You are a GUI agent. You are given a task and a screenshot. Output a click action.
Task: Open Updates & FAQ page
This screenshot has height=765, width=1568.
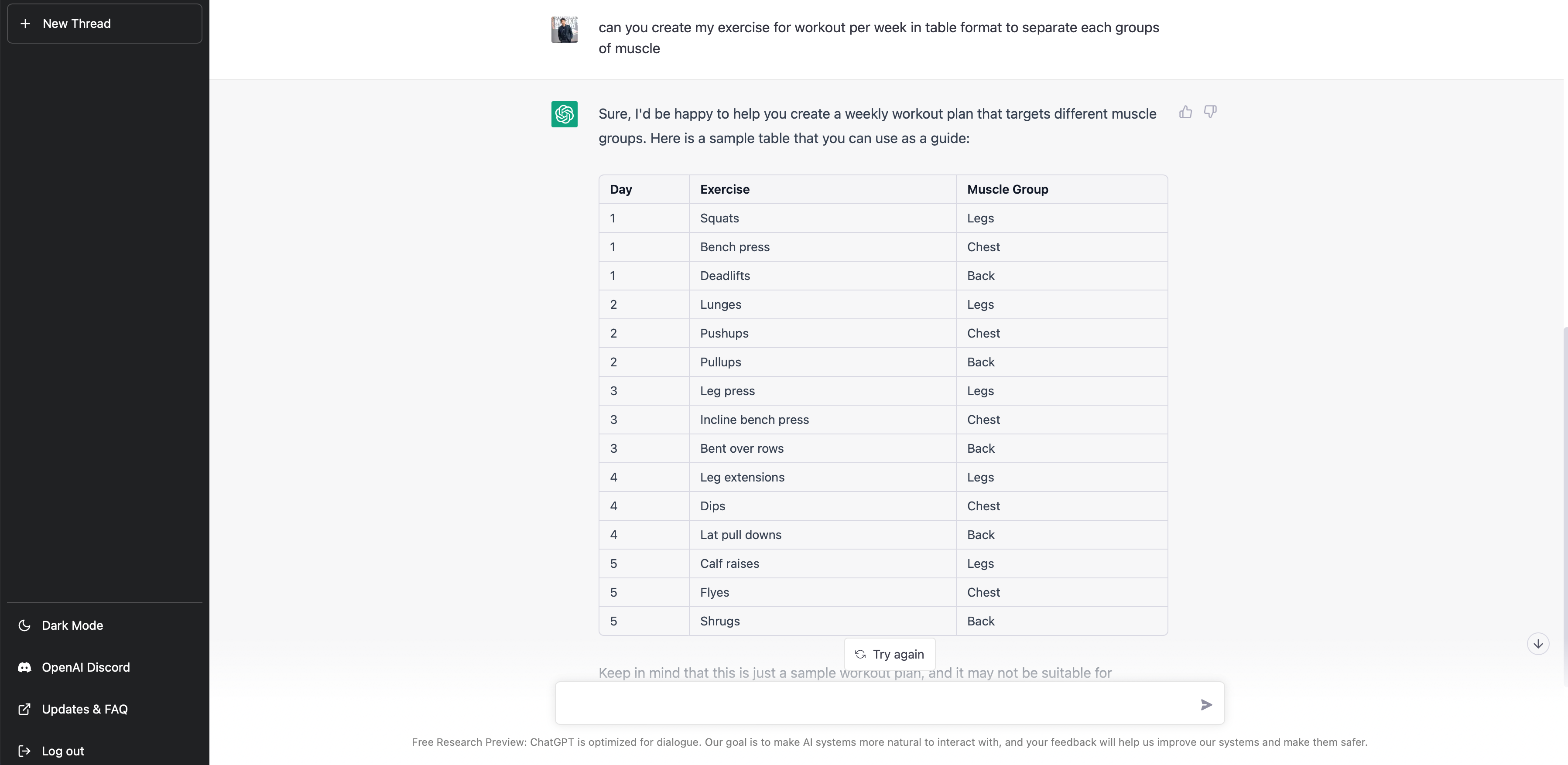tap(84, 709)
